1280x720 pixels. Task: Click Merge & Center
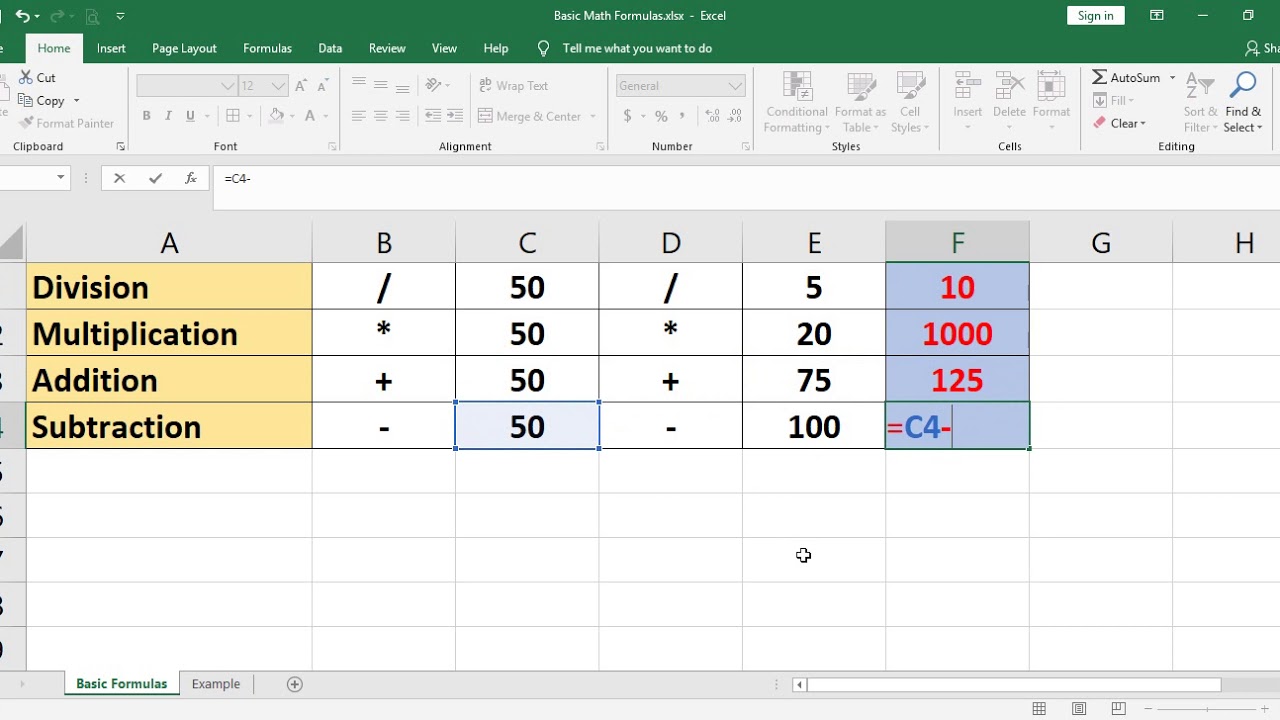[530, 116]
